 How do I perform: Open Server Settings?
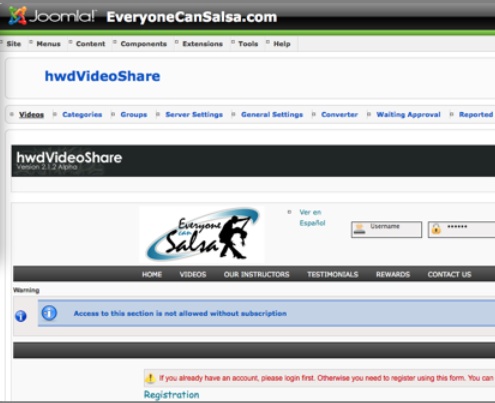click(194, 115)
